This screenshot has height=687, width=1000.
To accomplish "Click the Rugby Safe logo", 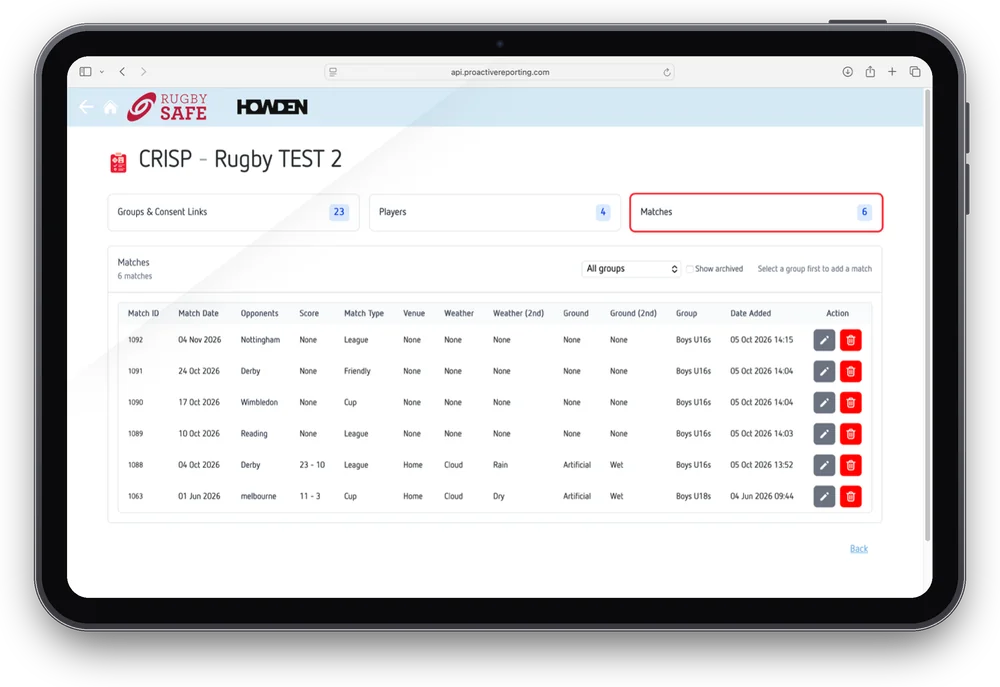I will 167,107.
